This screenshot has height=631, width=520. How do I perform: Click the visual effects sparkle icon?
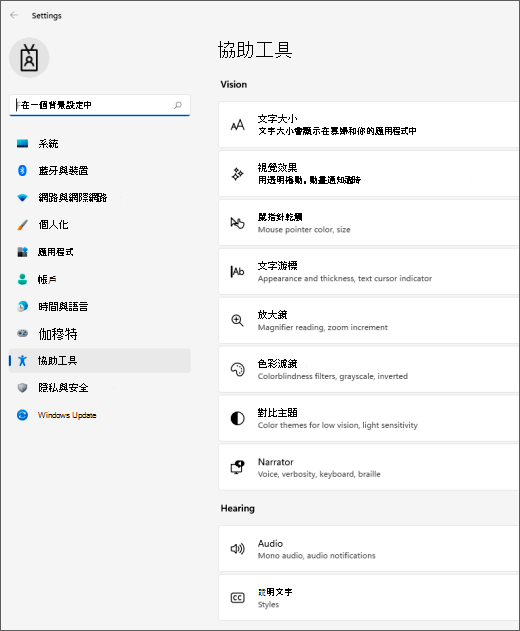point(237,174)
